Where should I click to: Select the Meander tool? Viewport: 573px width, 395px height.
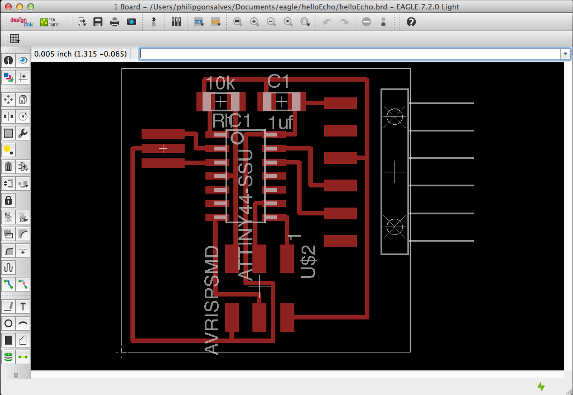pos(8,268)
